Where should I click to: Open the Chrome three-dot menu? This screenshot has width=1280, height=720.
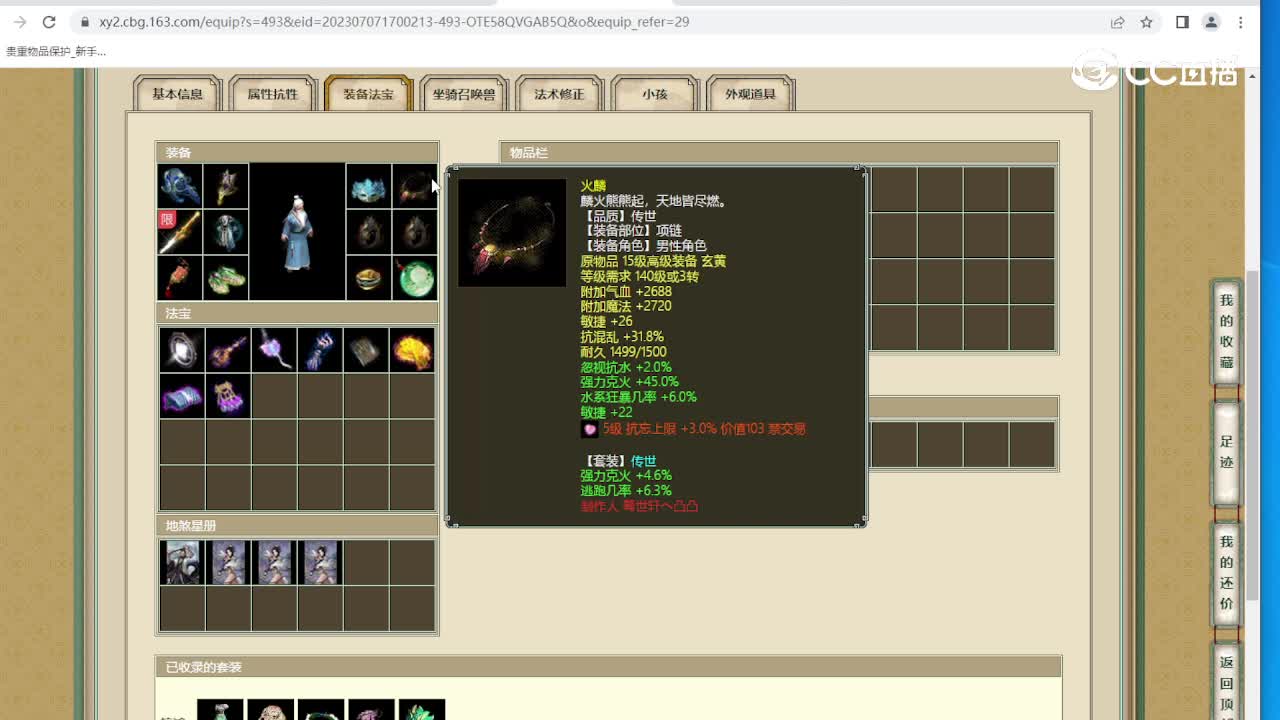1241,22
